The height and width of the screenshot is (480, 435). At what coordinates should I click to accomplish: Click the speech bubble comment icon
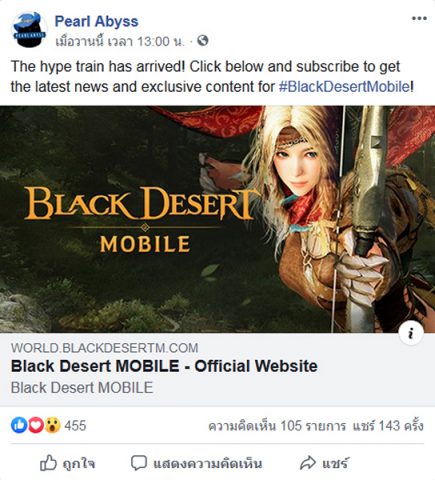(x=139, y=463)
